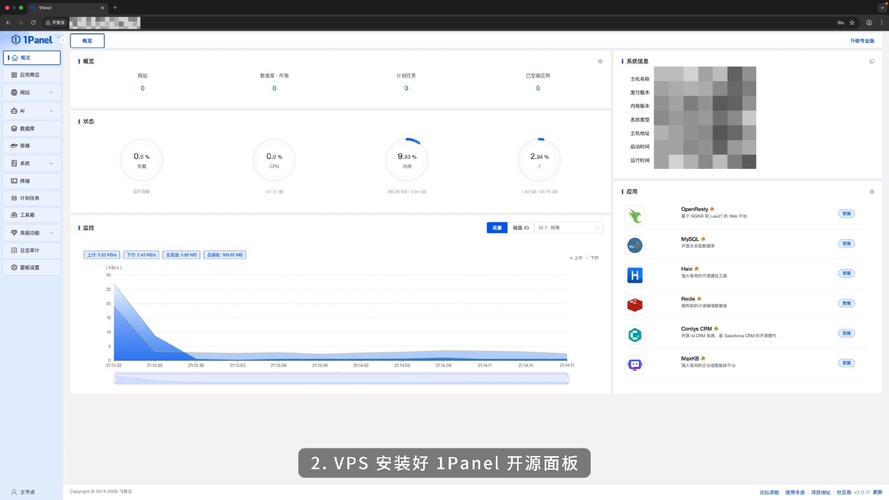Switch to the 1Panel browser tab
The image size is (889, 500).
67,7
